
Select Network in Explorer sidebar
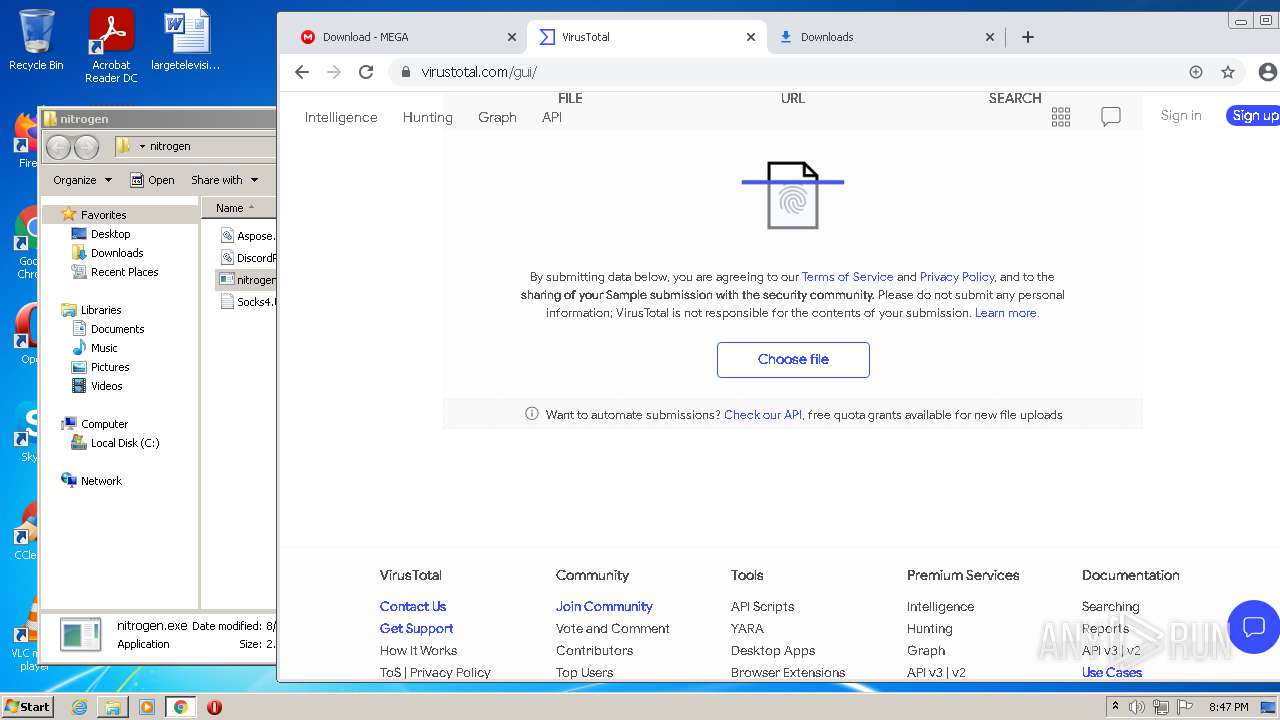point(91,481)
